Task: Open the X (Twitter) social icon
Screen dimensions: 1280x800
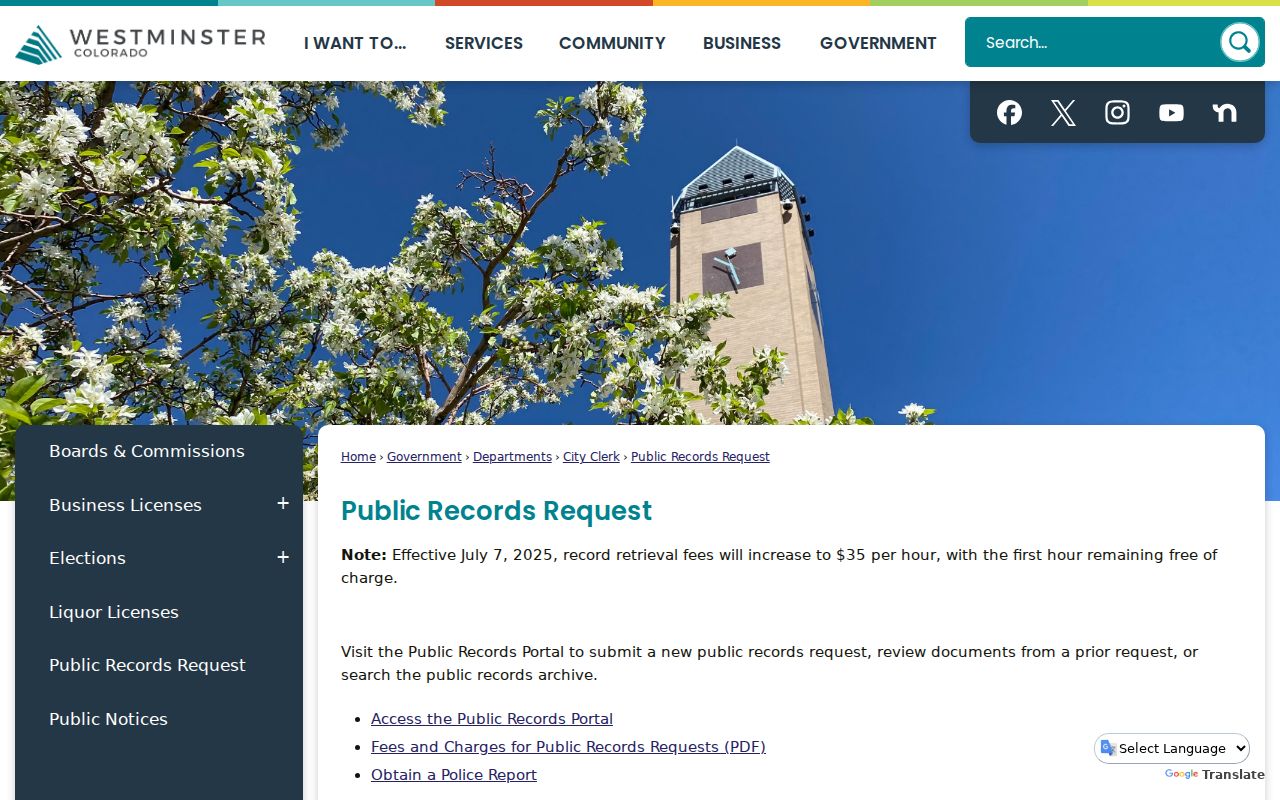Action: click(1063, 113)
